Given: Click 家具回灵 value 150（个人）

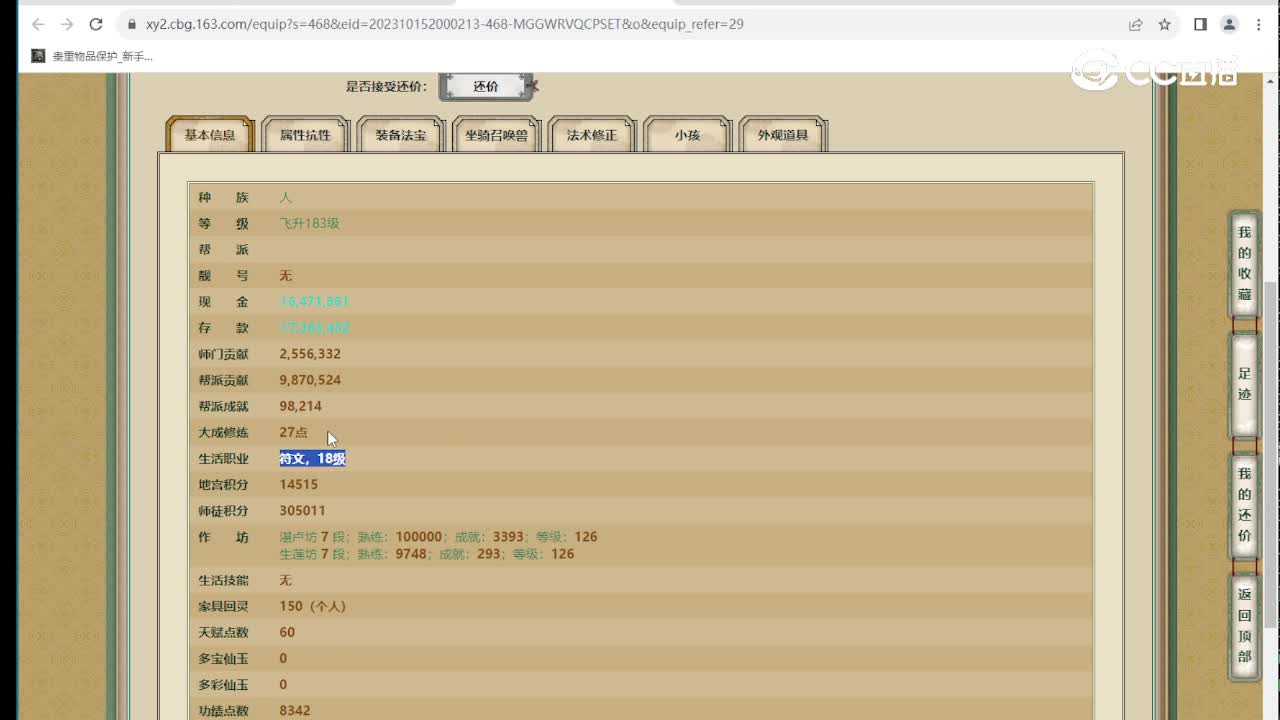Looking at the screenshot, I should tap(313, 606).
